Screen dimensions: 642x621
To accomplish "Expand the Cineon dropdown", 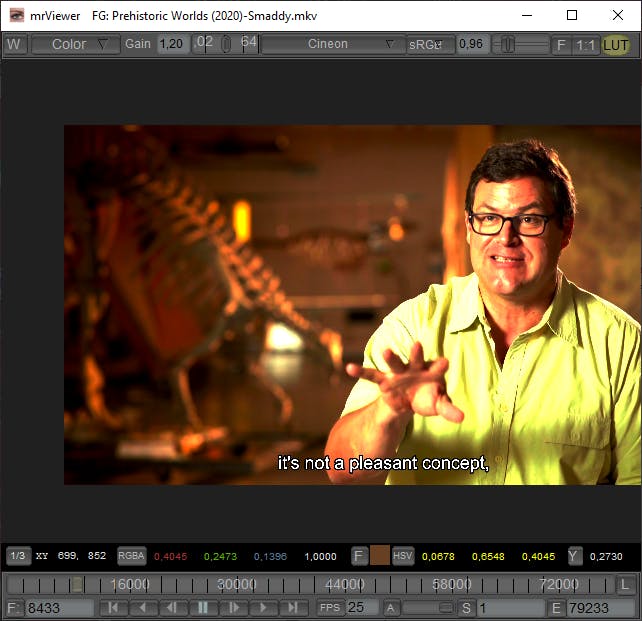I will (332, 45).
